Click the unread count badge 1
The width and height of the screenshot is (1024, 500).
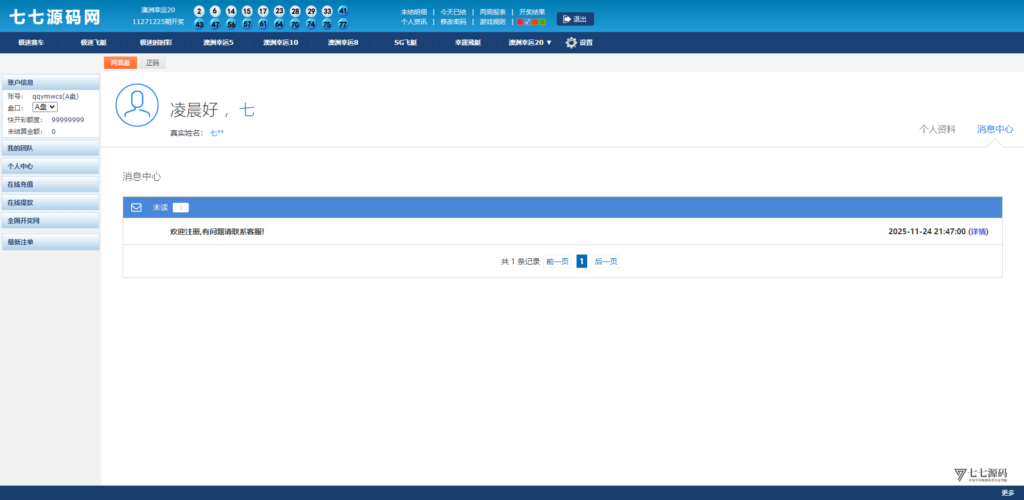tap(181, 208)
